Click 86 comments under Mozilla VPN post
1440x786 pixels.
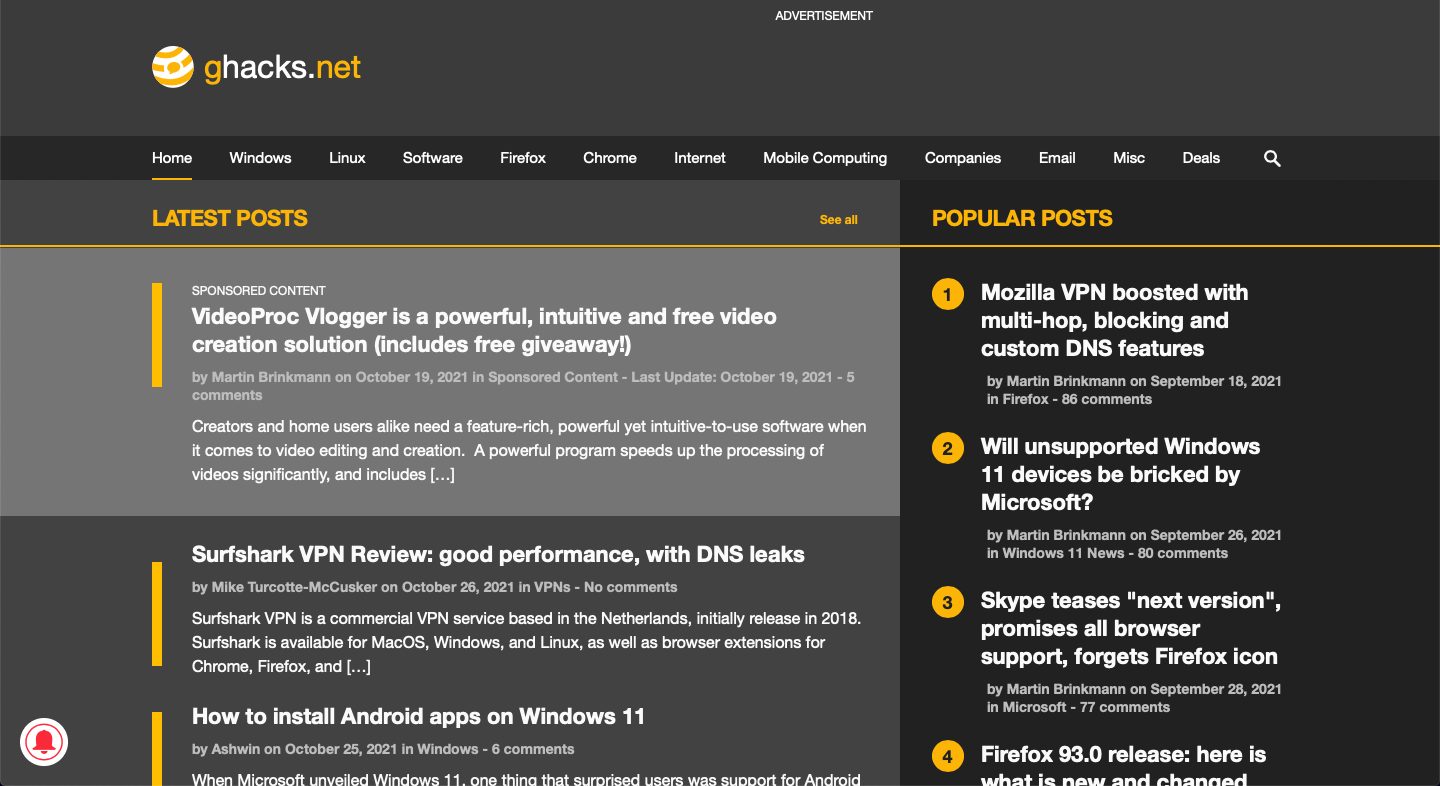(x=1107, y=399)
